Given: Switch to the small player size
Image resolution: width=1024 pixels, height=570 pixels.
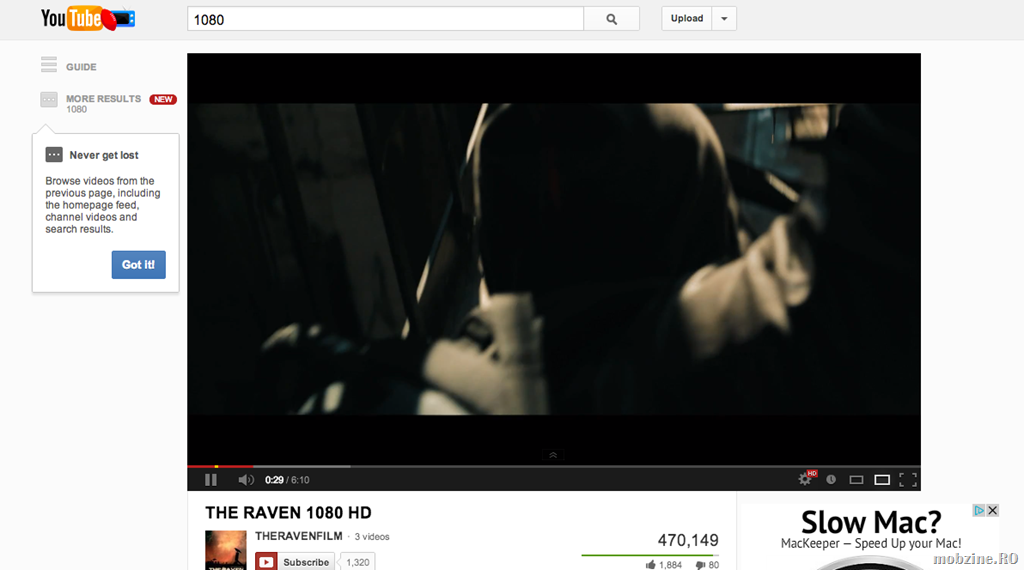Looking at the screenshot, I should pos(856,480).
